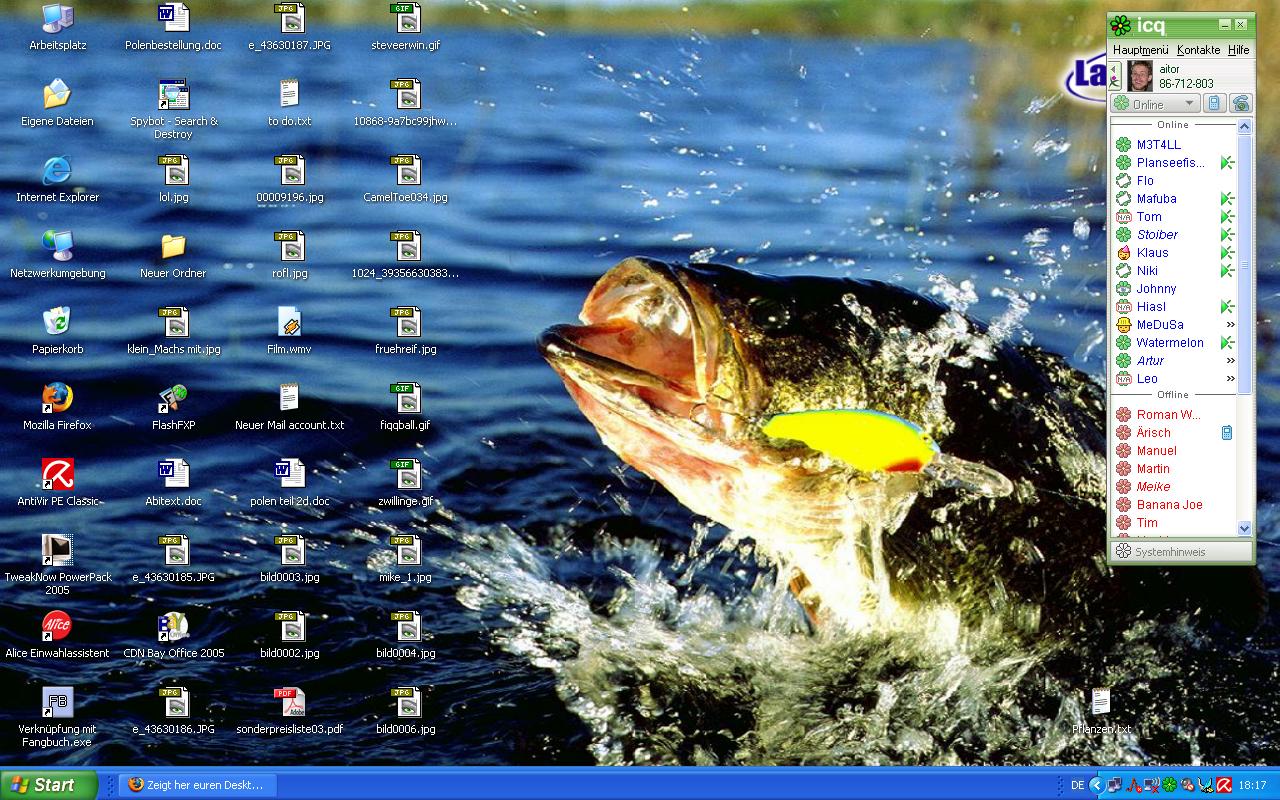Image resolution: width=1280 pixels, height=800 pixels.
Task: Click the DE language indicator on taskbar
Action: (x=1077, y=785)
